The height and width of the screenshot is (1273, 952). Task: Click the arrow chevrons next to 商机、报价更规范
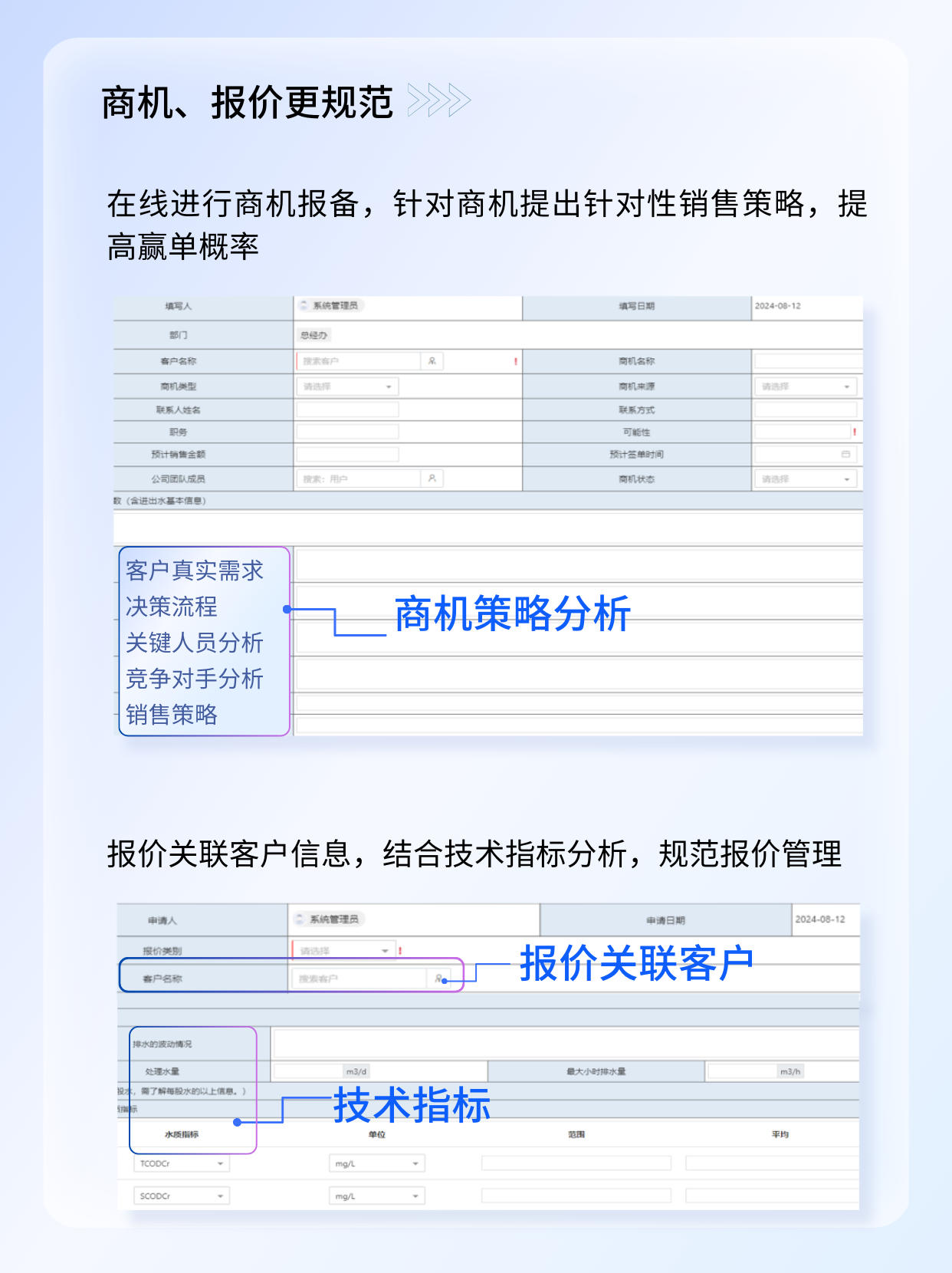pyautogui.click(x=439, y=100)
